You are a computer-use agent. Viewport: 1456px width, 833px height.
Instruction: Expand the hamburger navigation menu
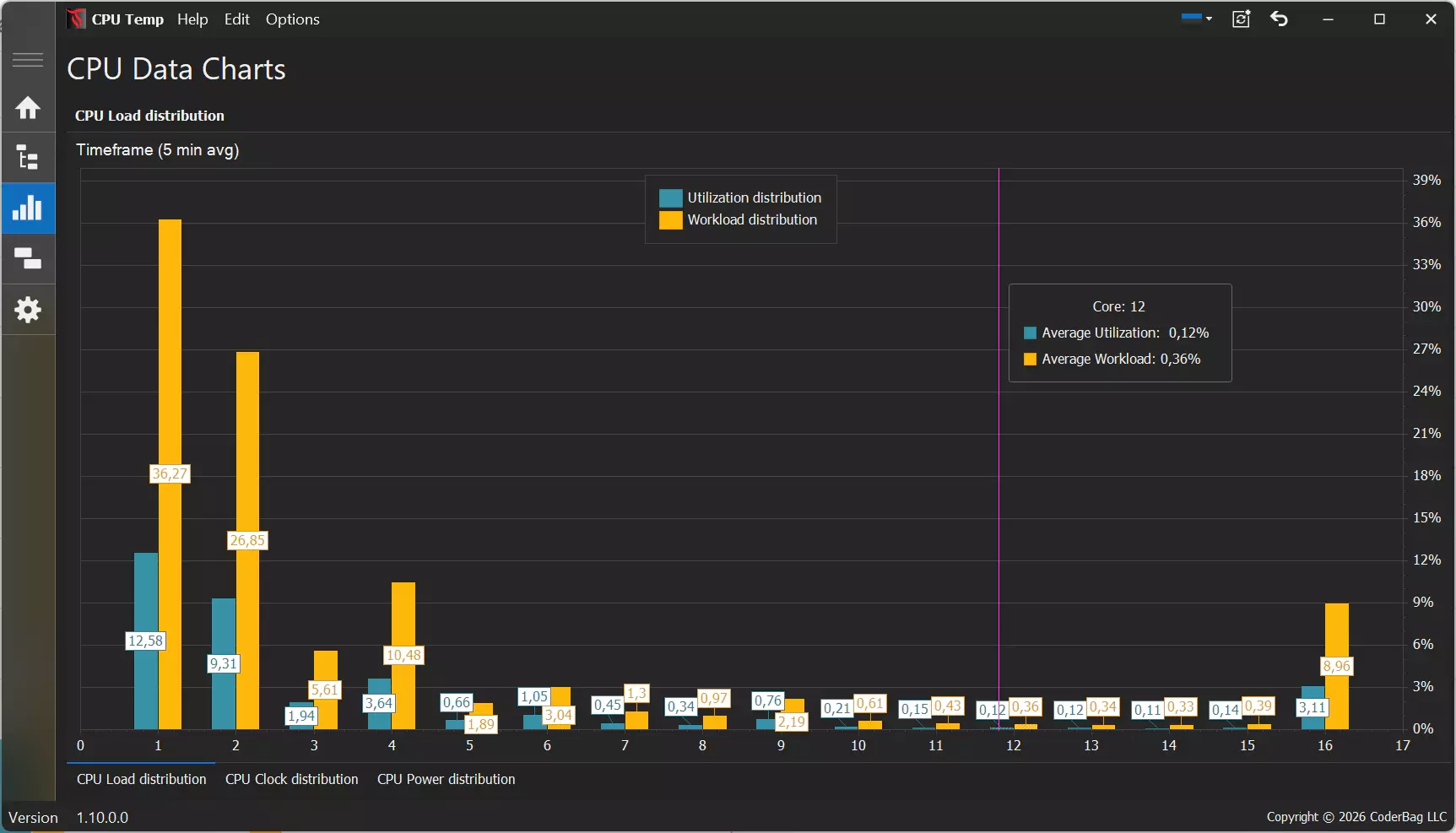coord(28,60)
